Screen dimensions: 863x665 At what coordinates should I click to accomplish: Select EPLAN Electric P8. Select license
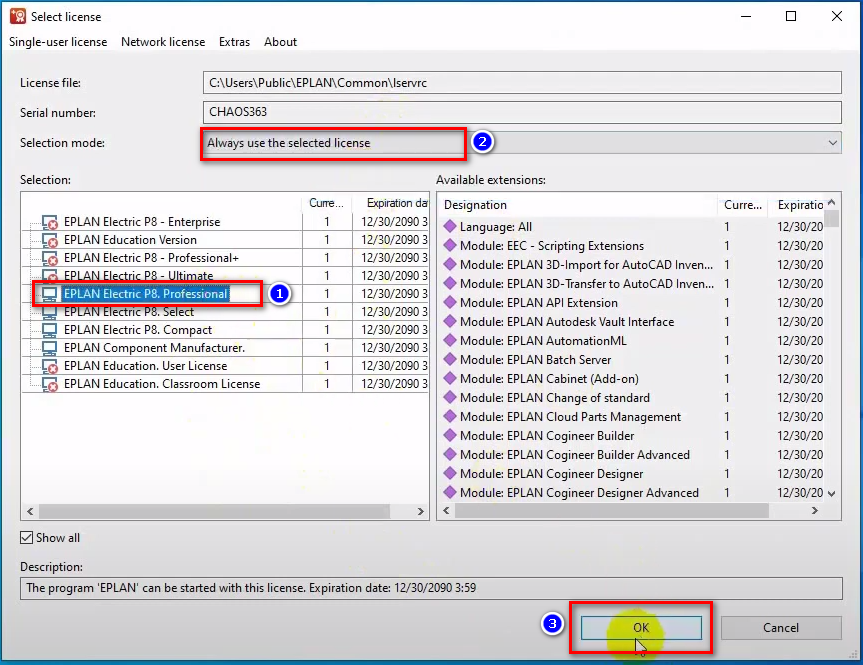coord(129,312)
